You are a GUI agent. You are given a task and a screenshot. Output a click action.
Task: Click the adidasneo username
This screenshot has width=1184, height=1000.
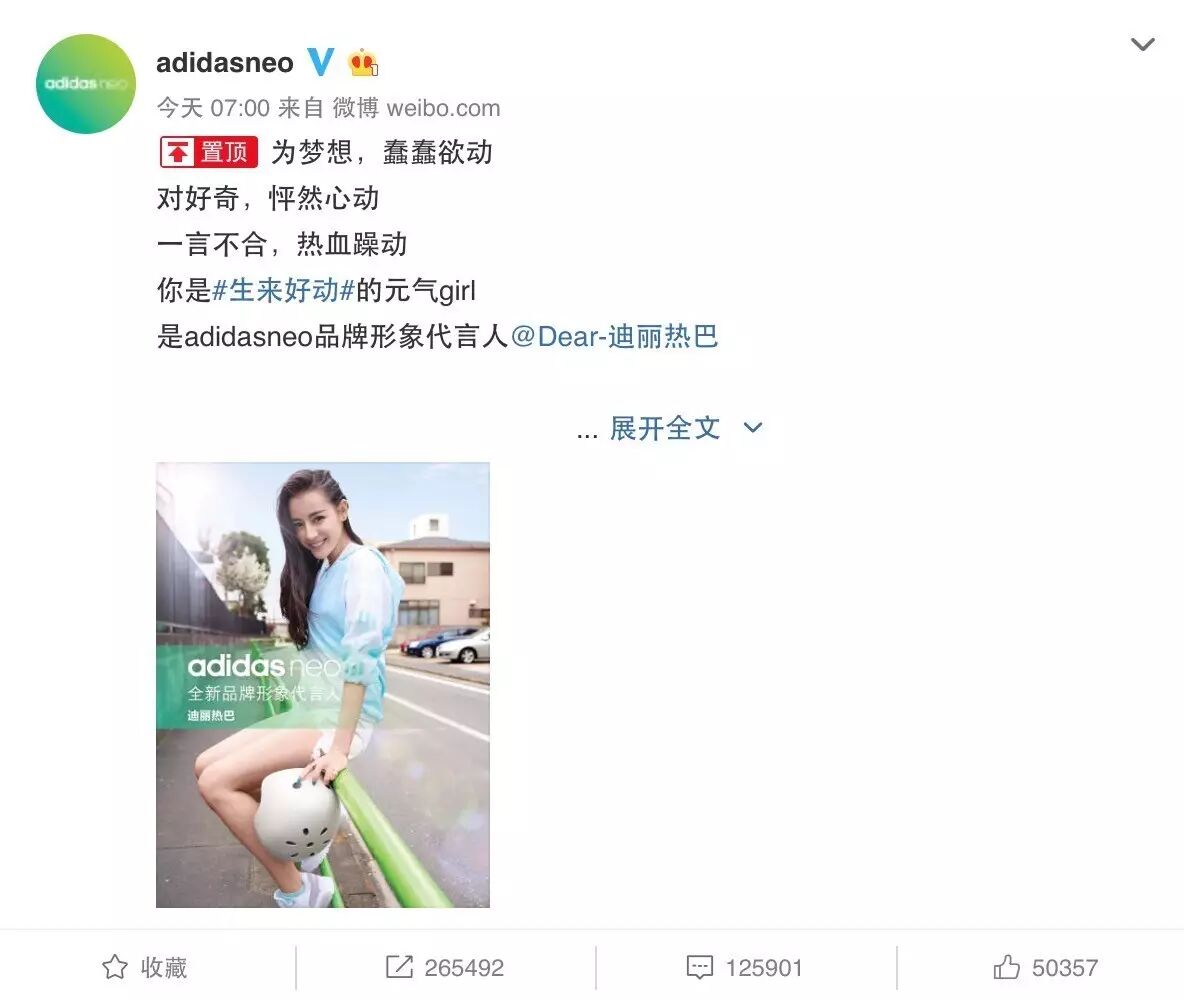225,63
